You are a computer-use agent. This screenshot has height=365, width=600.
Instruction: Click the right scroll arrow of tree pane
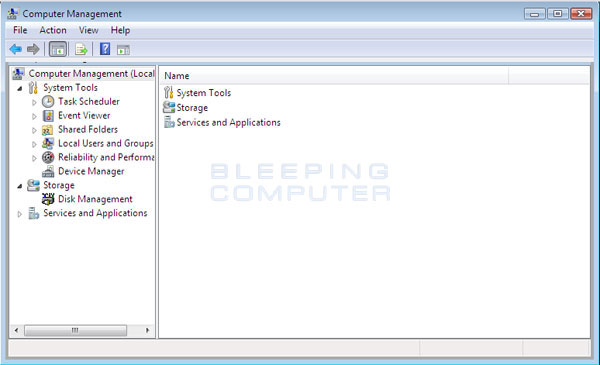tap(147, 330)
